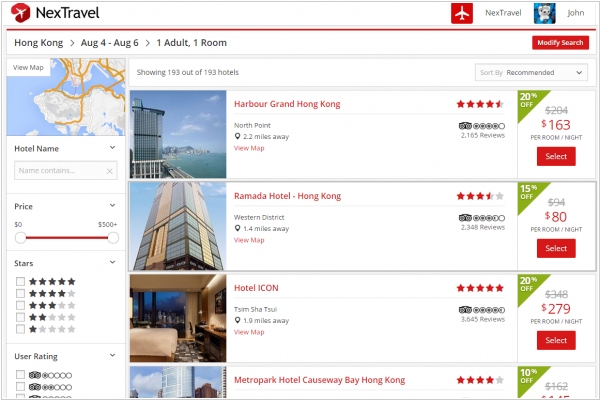Click the Hotel Name search input field

pos(58,171)
